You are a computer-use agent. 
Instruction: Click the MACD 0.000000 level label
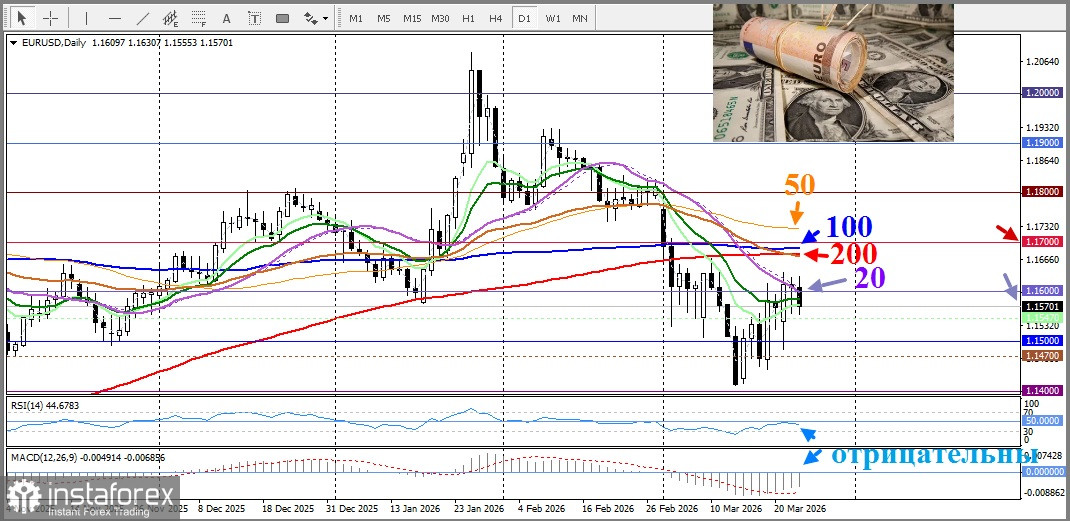1043,471
